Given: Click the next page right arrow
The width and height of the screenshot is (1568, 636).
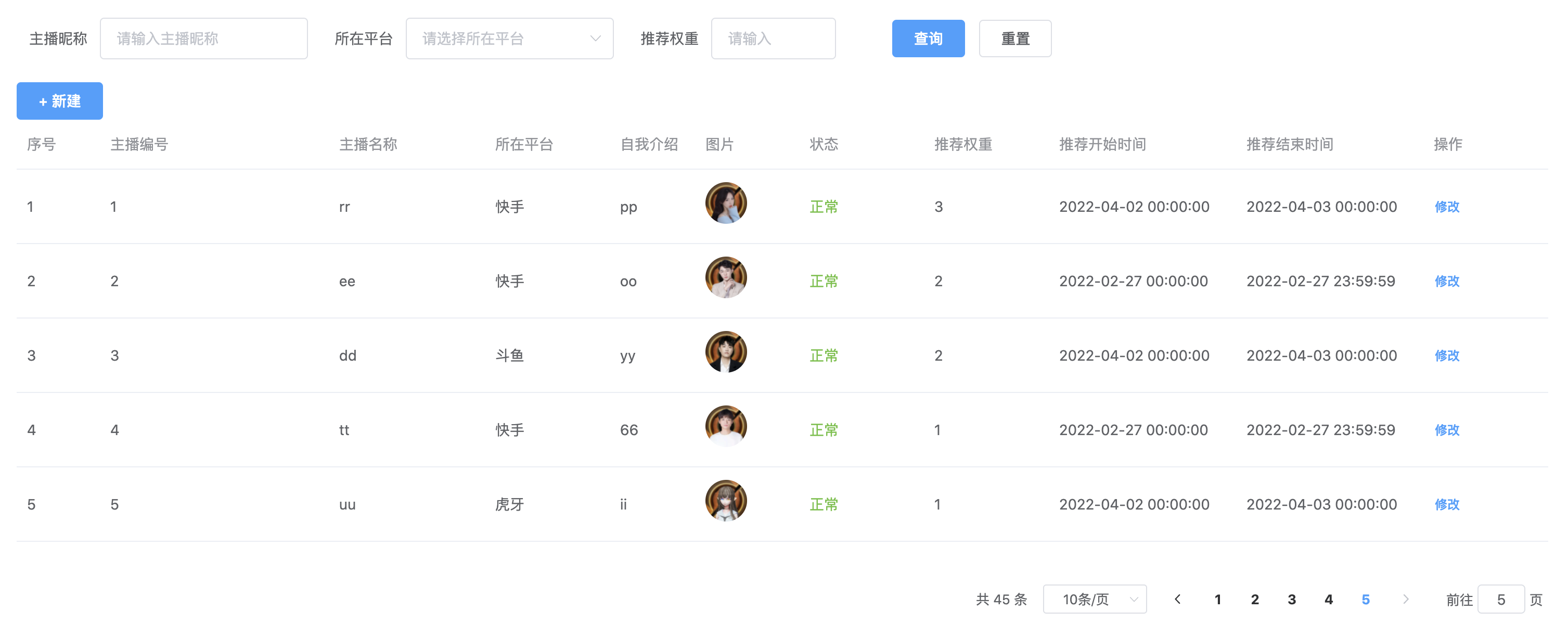Looking at the screenshot, I should tap(1406, 599).
